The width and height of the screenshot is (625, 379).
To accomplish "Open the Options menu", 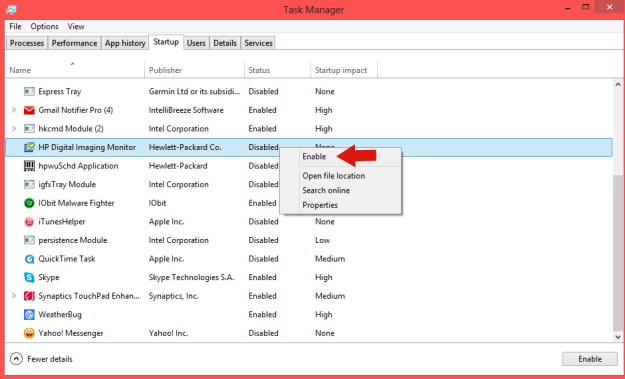I will point(44,26).
